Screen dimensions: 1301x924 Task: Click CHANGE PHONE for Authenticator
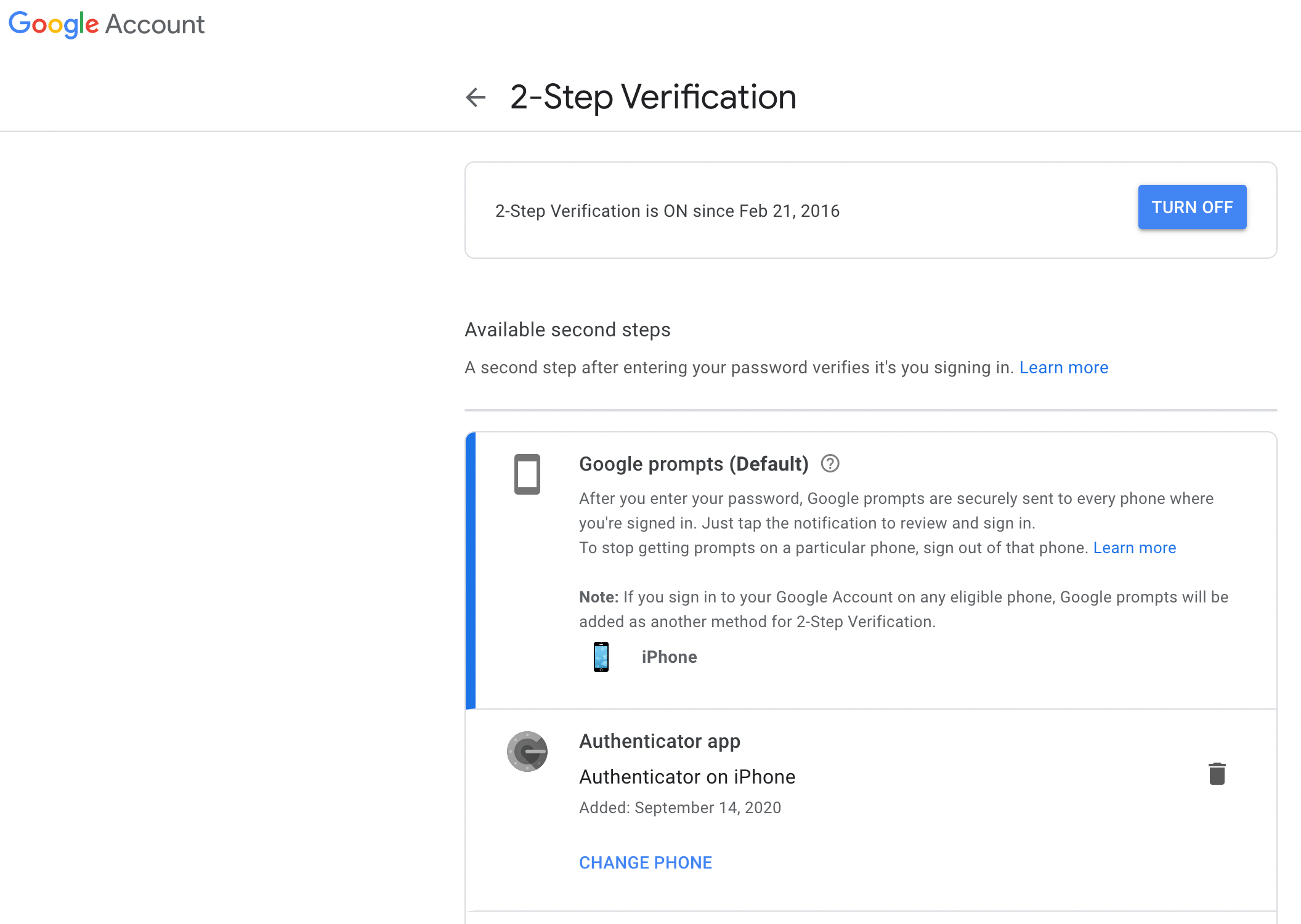[646, 862]
